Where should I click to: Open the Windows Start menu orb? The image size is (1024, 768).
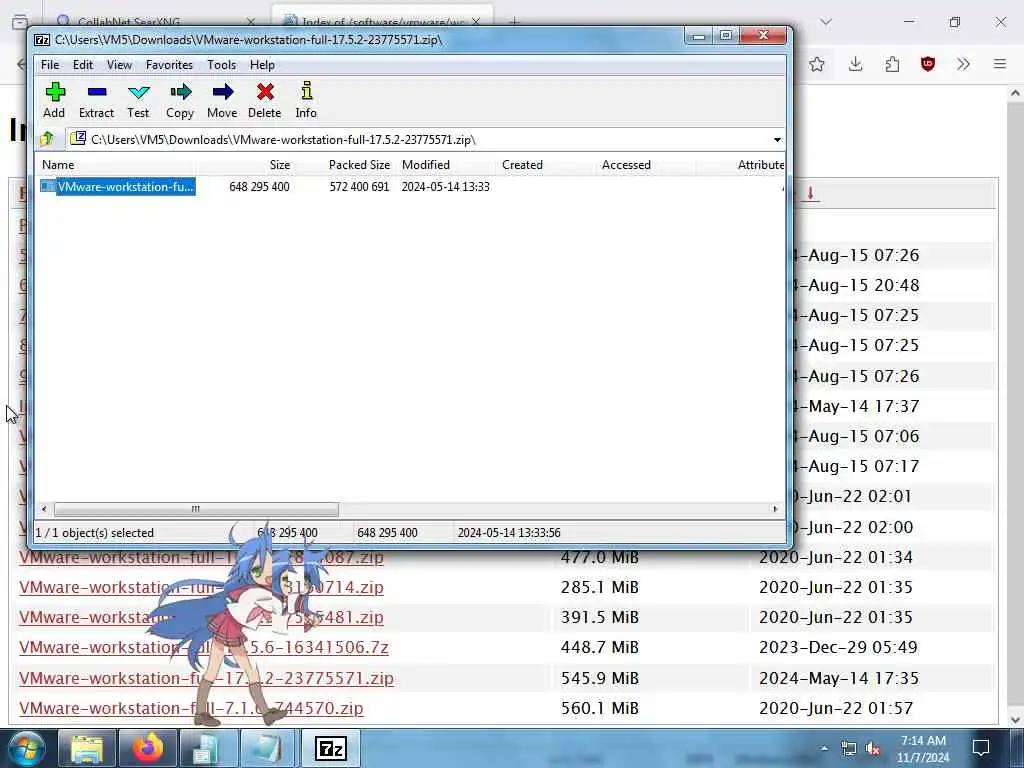pyautogui.click(x=27, y=748)
